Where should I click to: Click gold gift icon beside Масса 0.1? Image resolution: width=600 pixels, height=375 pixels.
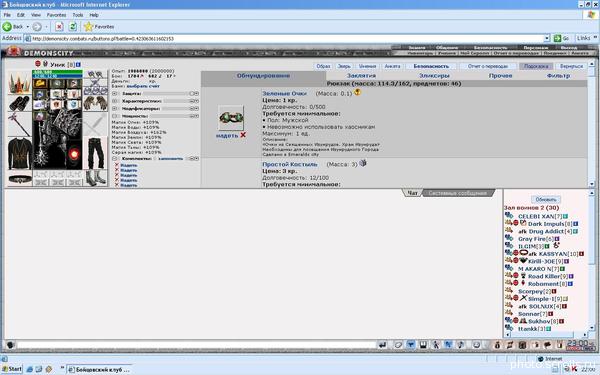pos(357,92)
